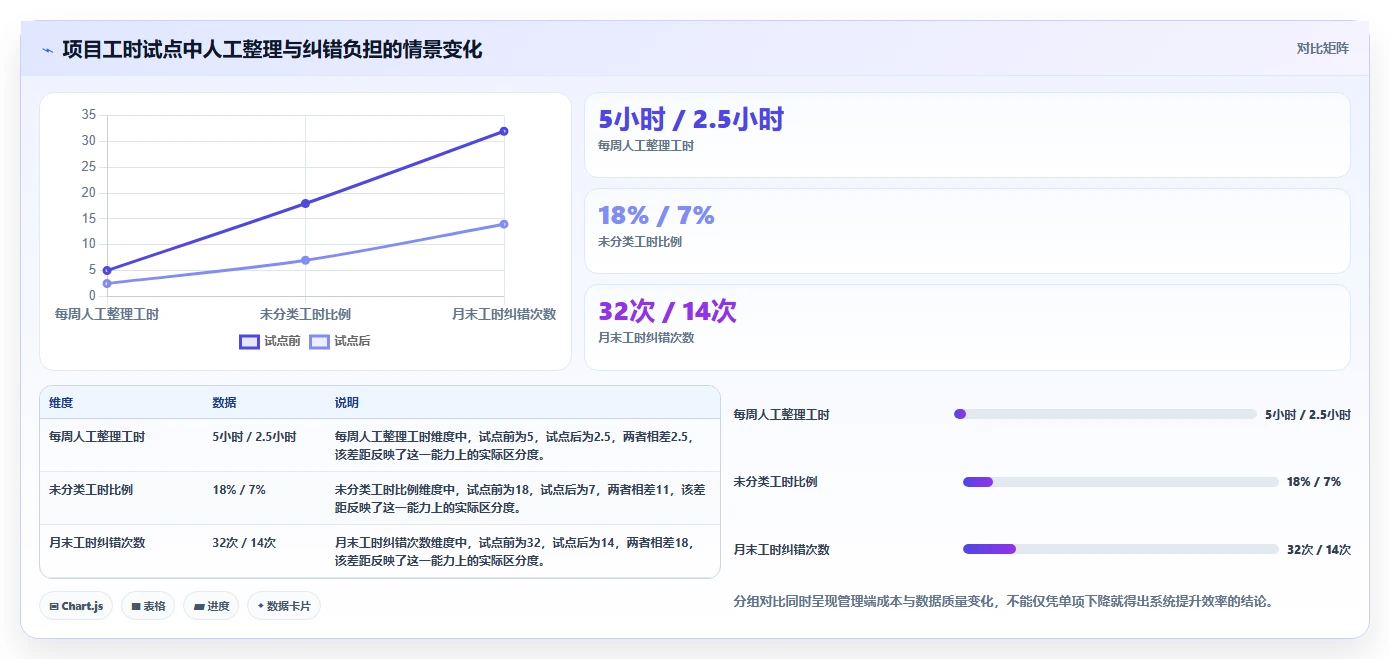Viewport: 1390px width, 659px height.
Task: Click the 月末工时纠错次数 table row cell
Action: pyautogui.click(x=97, y=543)
